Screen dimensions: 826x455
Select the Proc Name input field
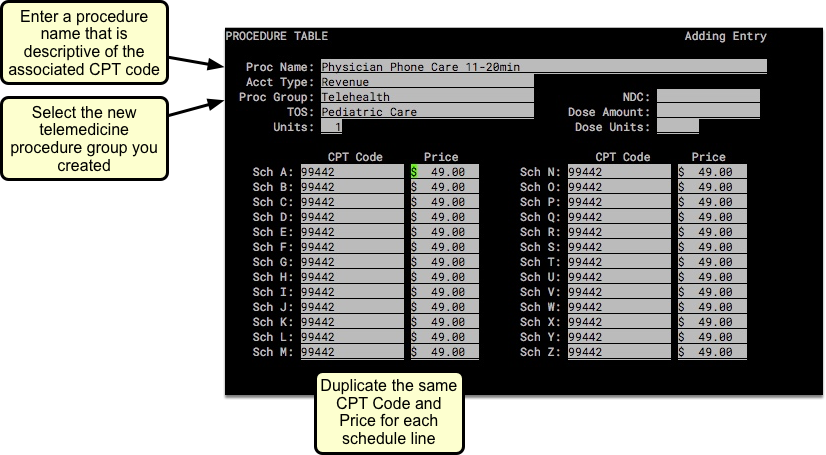tap(544, 66)
